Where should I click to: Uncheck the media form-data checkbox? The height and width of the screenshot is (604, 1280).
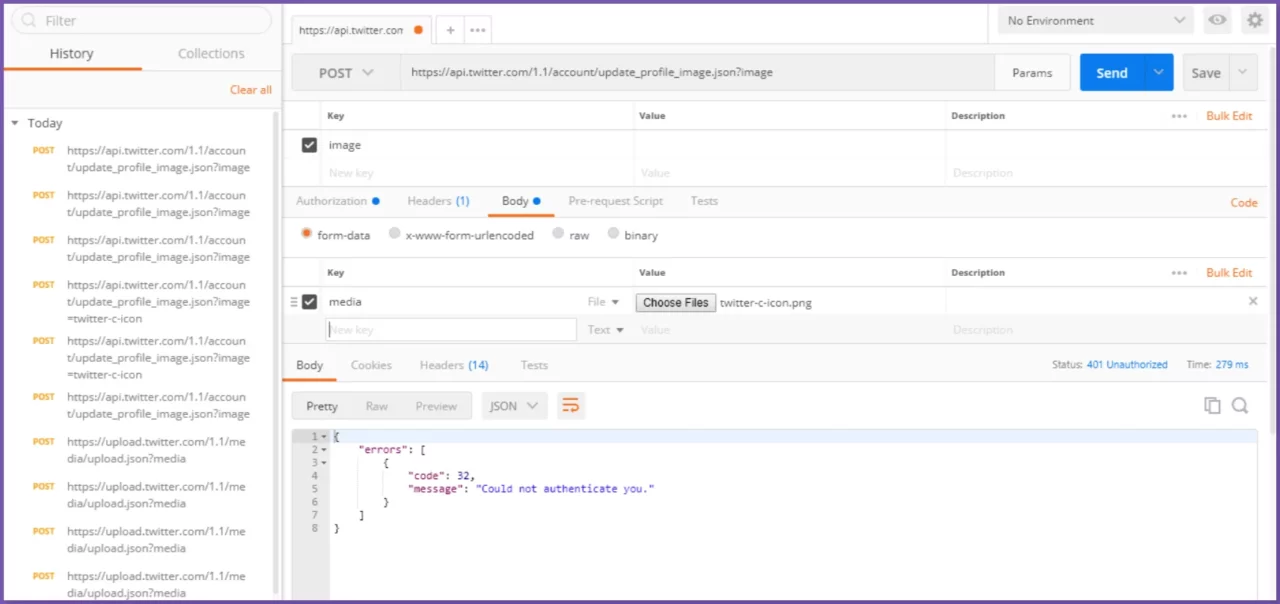[310, 302]
